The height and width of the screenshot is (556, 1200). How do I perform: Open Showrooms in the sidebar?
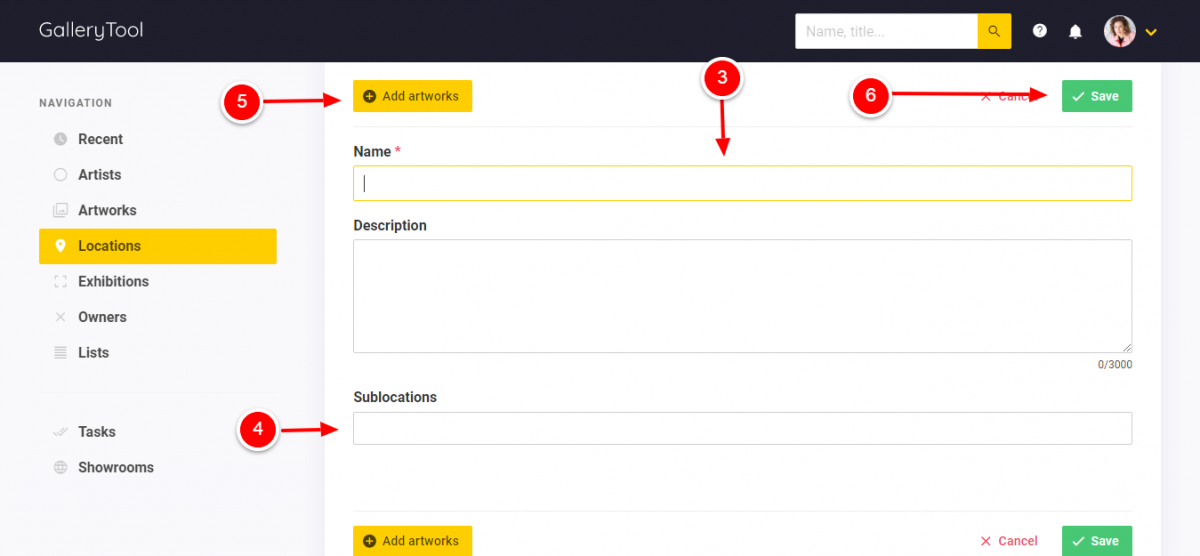tap(116, 468)
